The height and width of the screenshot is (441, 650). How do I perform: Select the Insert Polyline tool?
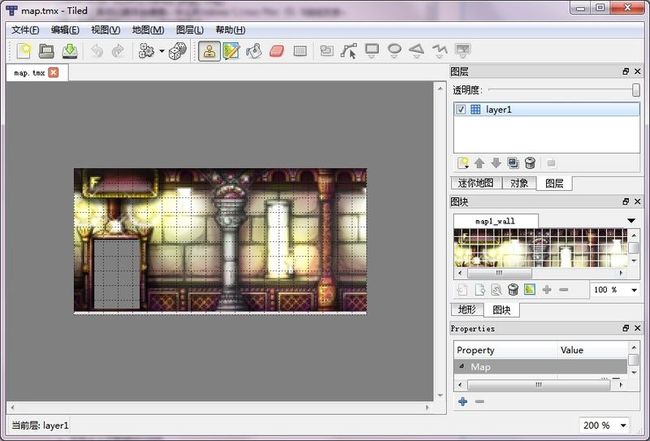coord(439,51)
